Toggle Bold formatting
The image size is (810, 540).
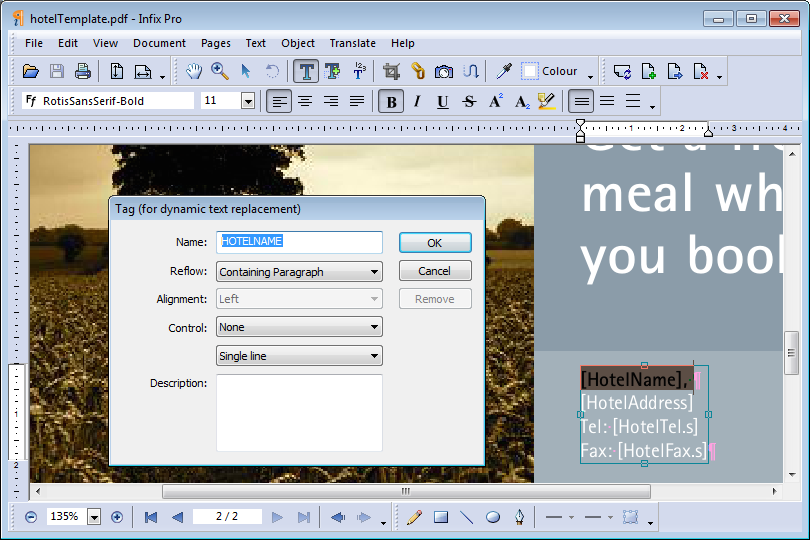pyautogui.click(x=391, y=101)
